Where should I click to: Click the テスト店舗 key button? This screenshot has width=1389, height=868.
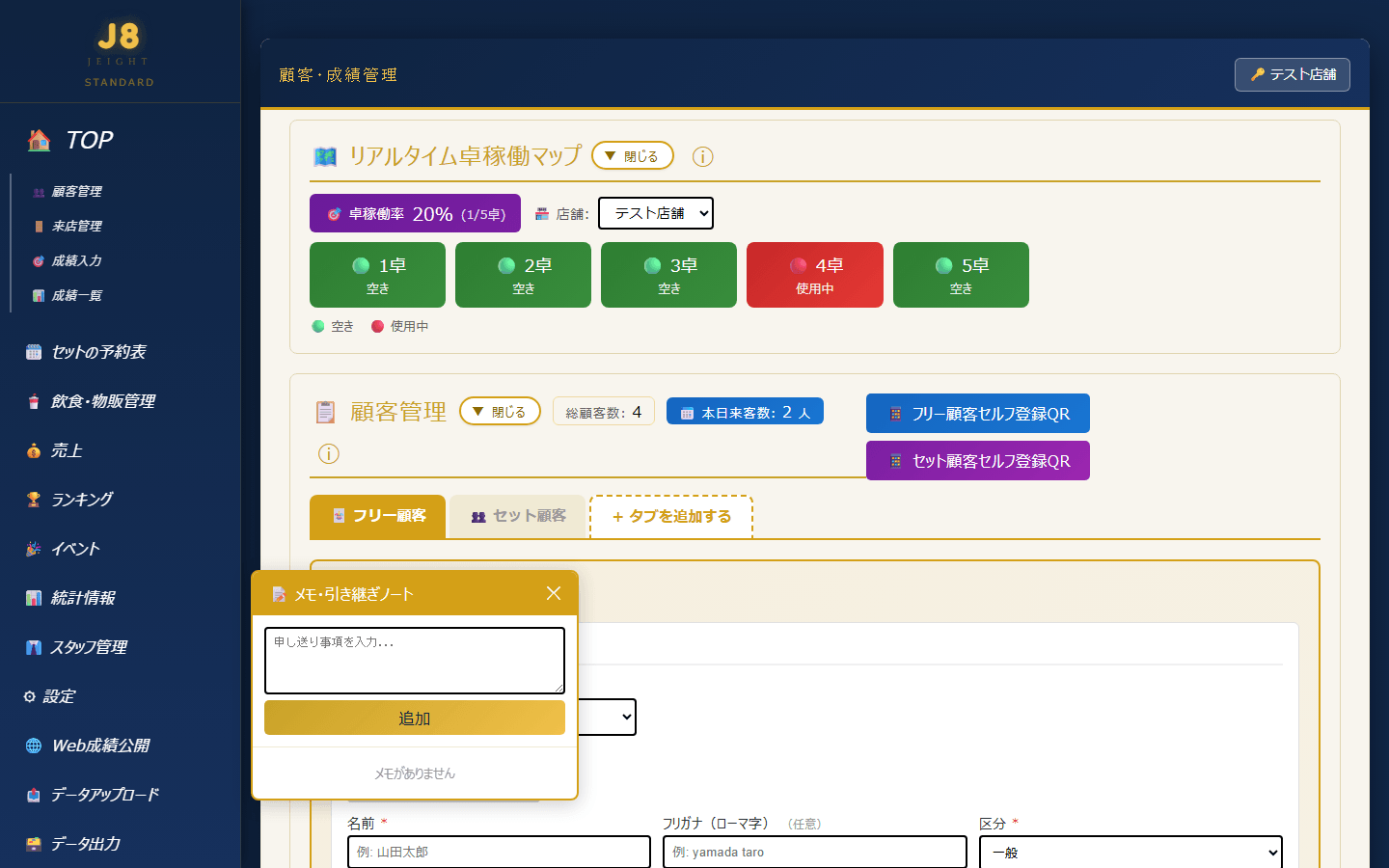click(1293, 74)
